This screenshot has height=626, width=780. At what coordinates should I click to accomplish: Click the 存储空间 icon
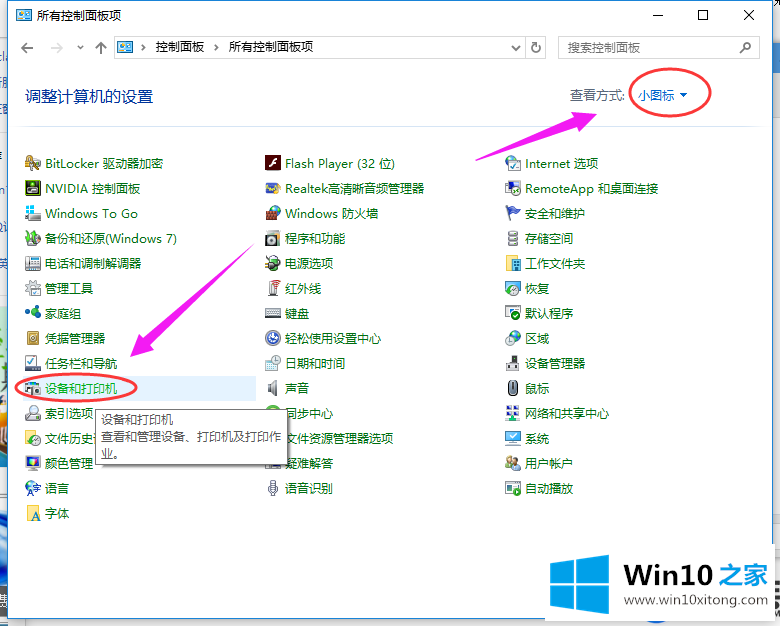click(513, 238)
